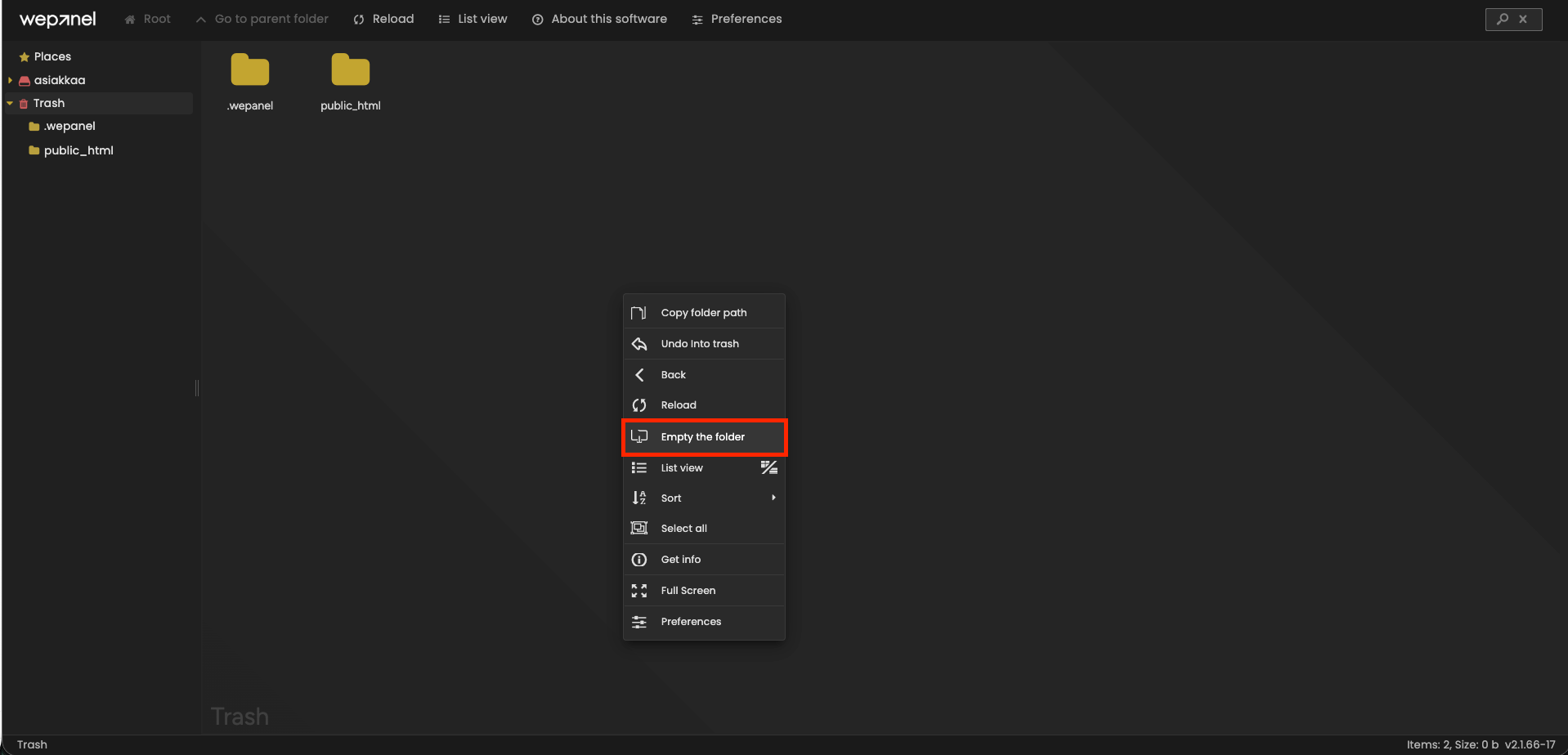Viewport: 1568px width, 755px height.
Task: Expand the asiakkaa tree node
Action: 10,80
